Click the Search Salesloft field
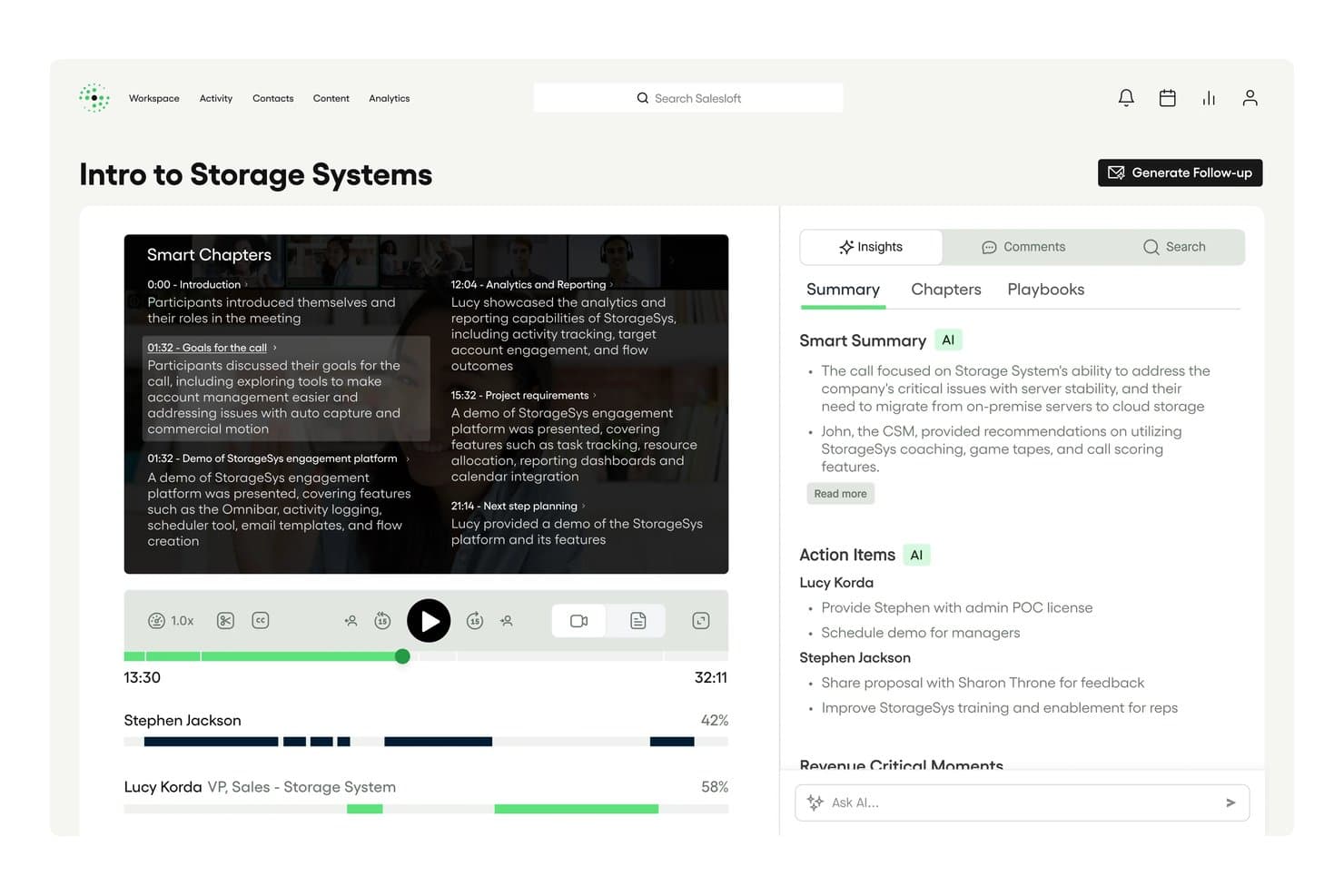1344x896 pixels. pos(688,98)
